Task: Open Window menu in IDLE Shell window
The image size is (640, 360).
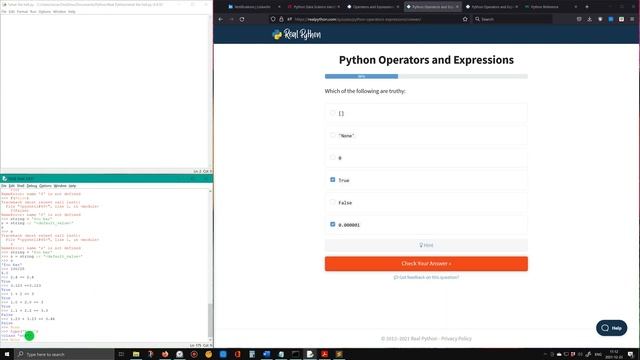Action: pos(60,186)
